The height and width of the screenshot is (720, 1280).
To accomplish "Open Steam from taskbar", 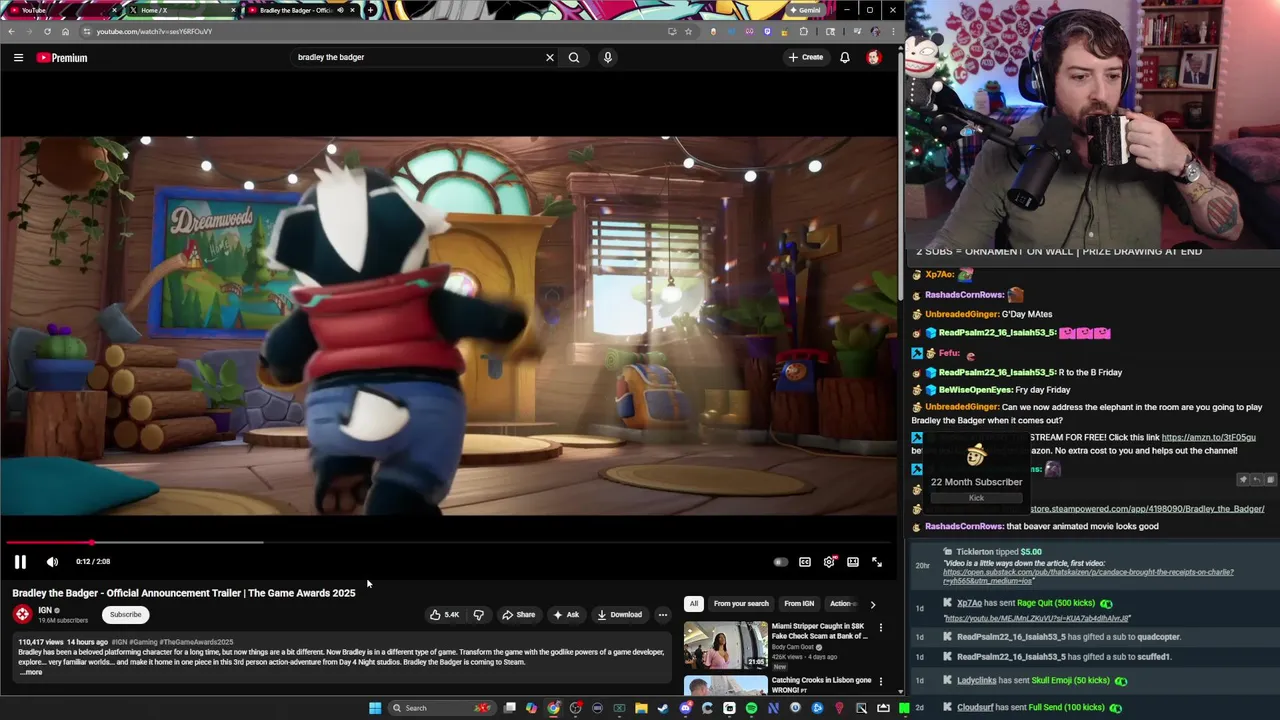I will click(x=663, y=708).
